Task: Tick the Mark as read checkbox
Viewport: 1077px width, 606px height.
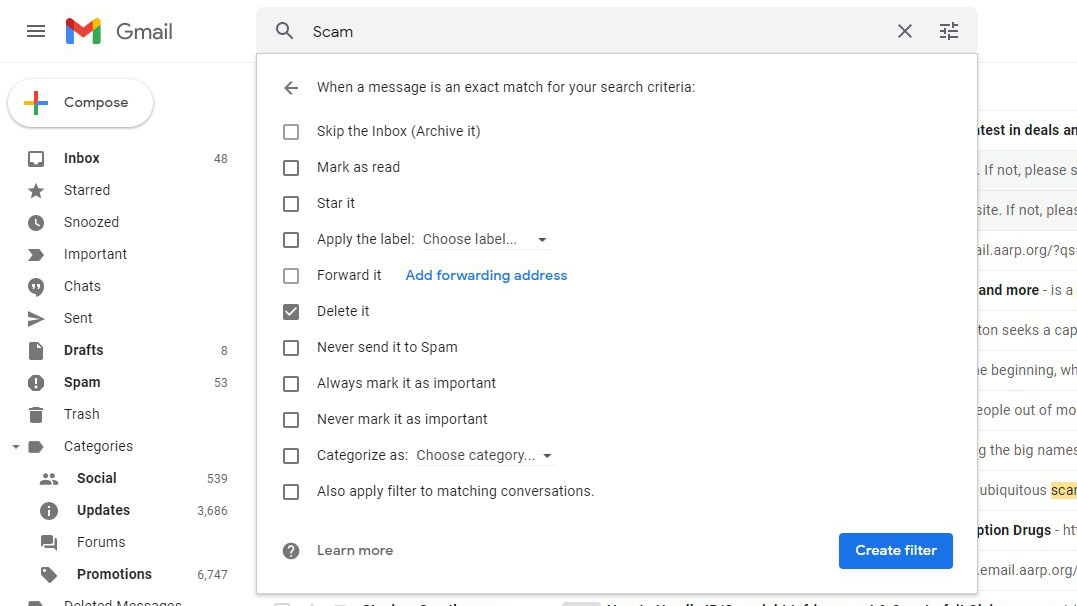Action: tap(291, 167)
